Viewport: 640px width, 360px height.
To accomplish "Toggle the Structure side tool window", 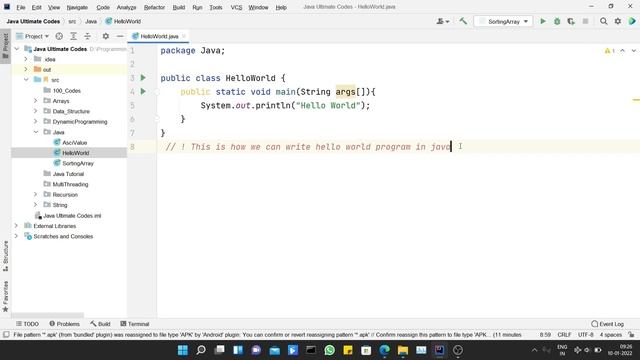I will (5, 256).
